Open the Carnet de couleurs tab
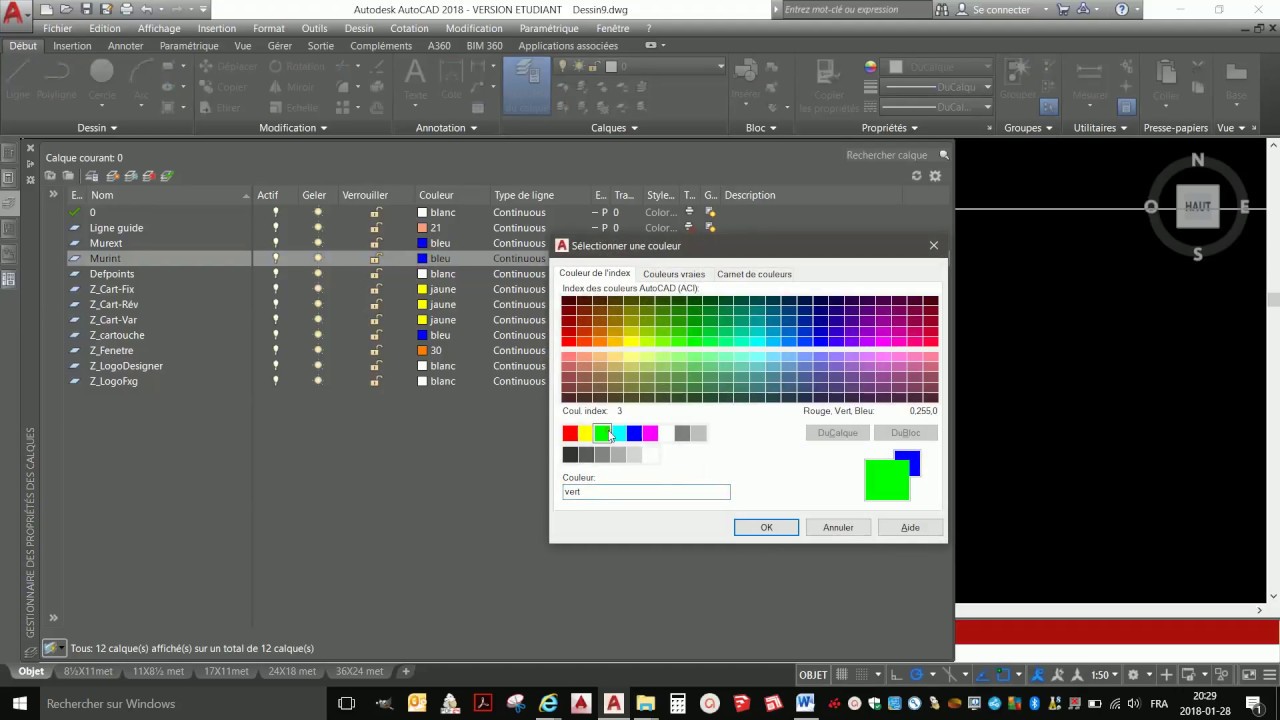 (754, 274)
